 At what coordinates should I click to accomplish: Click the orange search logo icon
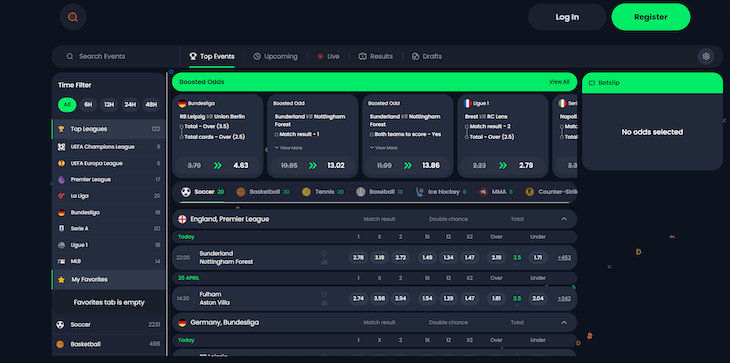tap(73, 17)
